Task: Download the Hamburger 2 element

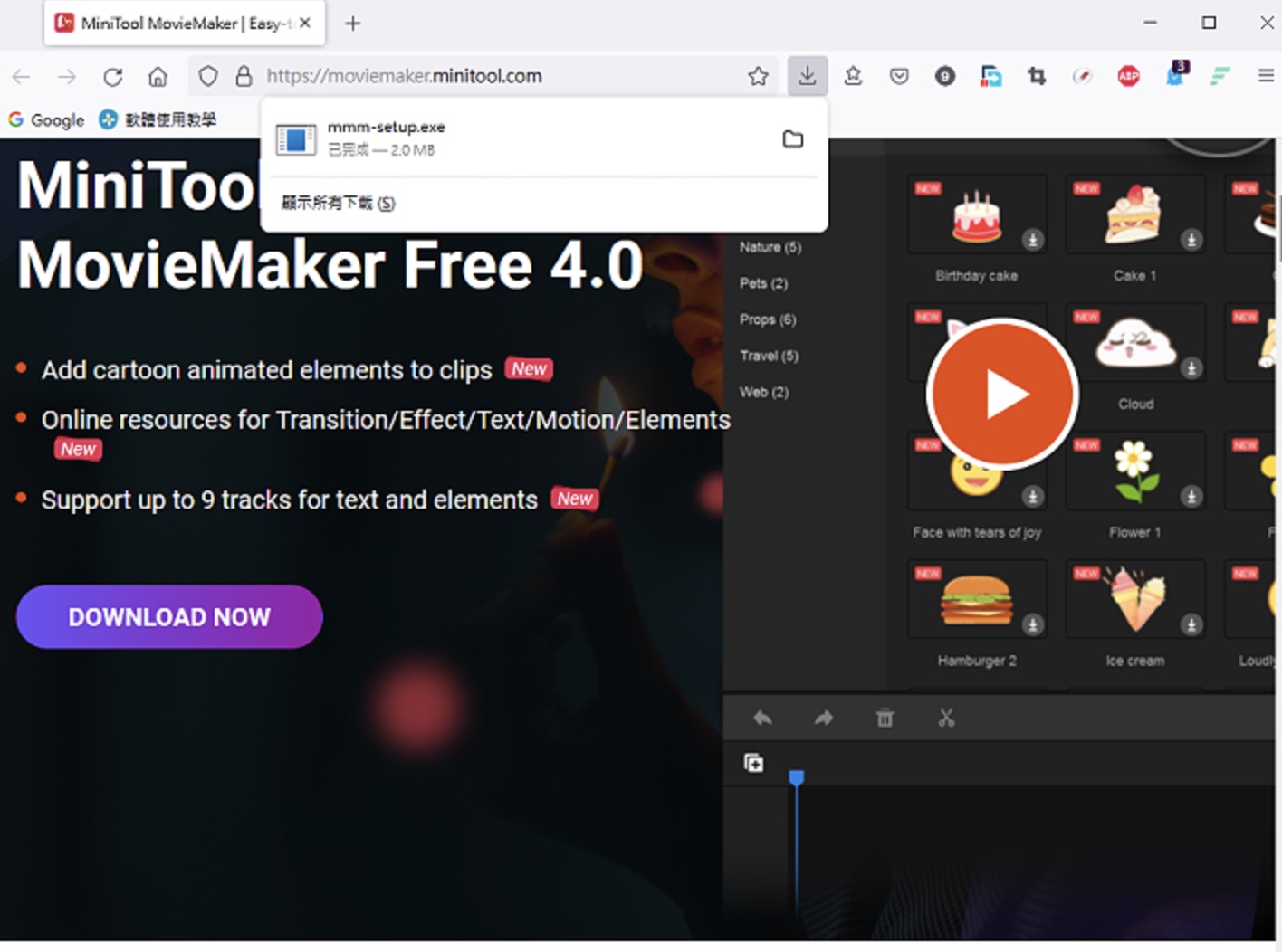Action: point(1032,625)
